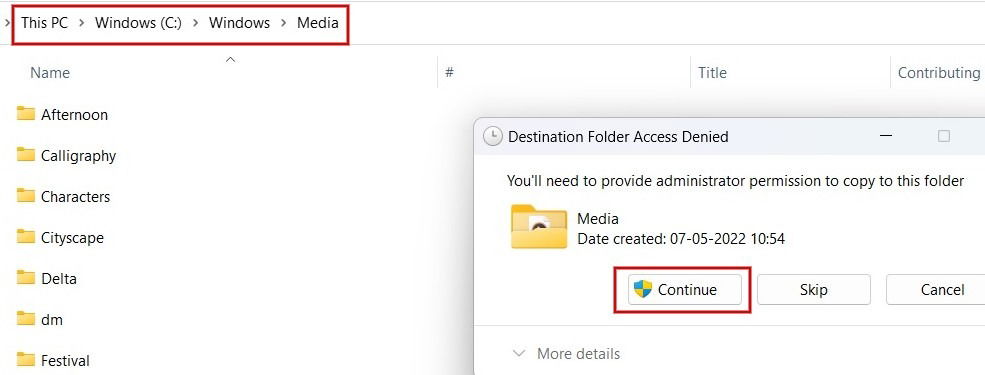Click the Characters folder icon
Viewport: 985px width, 375px height.
click(26, 196)
